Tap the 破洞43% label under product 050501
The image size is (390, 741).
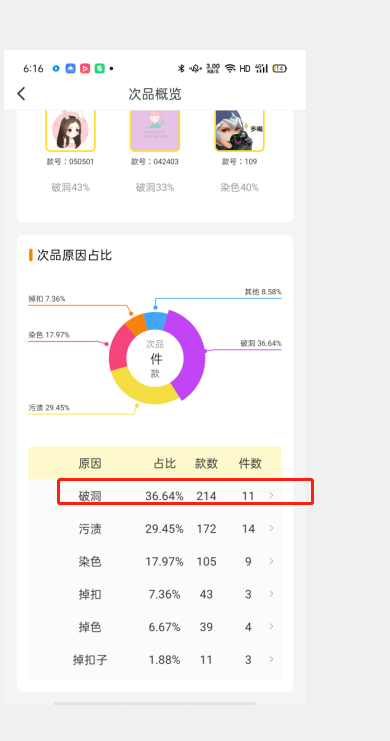click(70, 188)
